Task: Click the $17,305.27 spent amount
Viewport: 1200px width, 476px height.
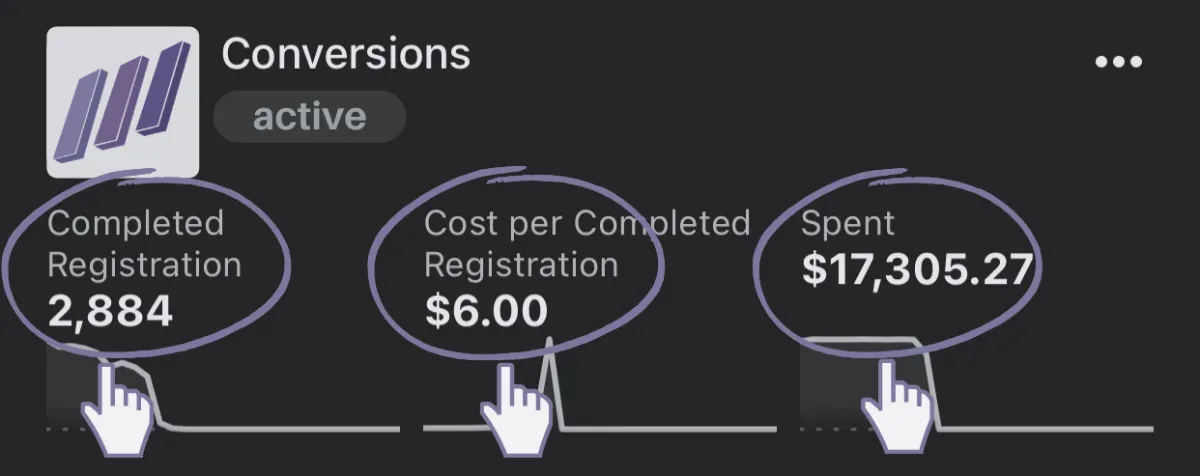Action: [x=916, y=269]
